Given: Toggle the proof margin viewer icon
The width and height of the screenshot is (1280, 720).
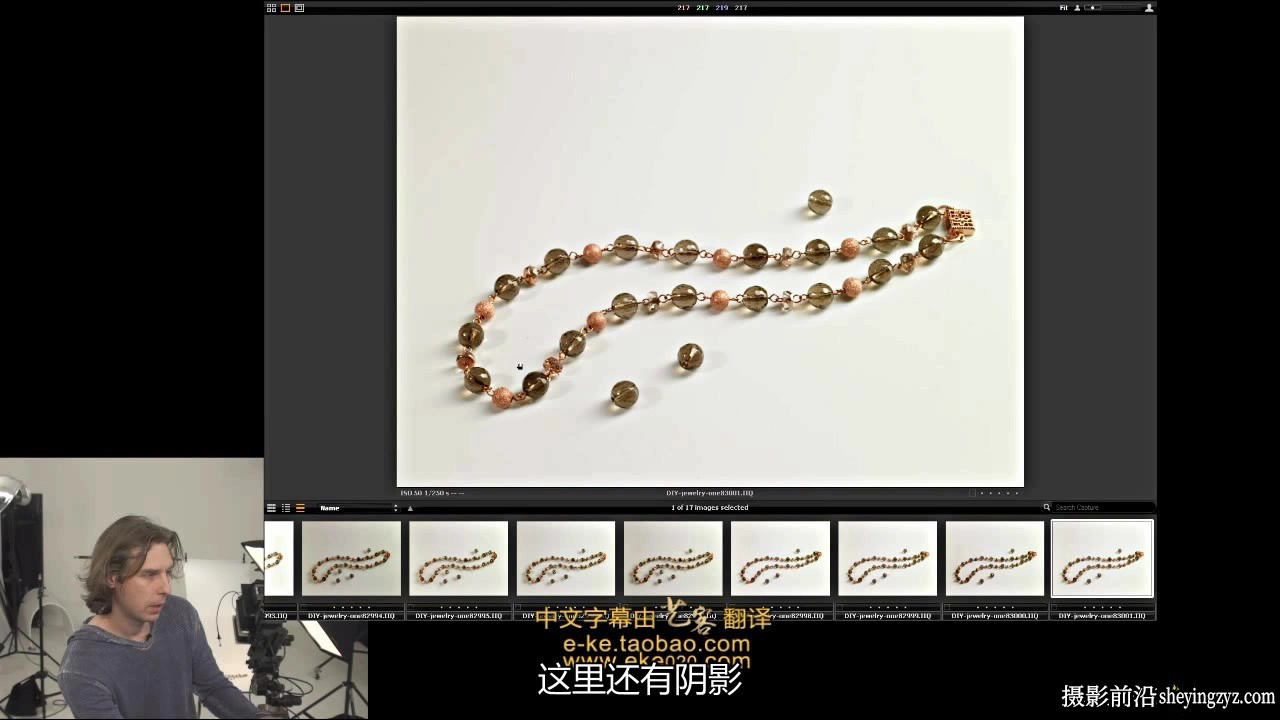Looking at the screenshot, I should click(299, 8).
